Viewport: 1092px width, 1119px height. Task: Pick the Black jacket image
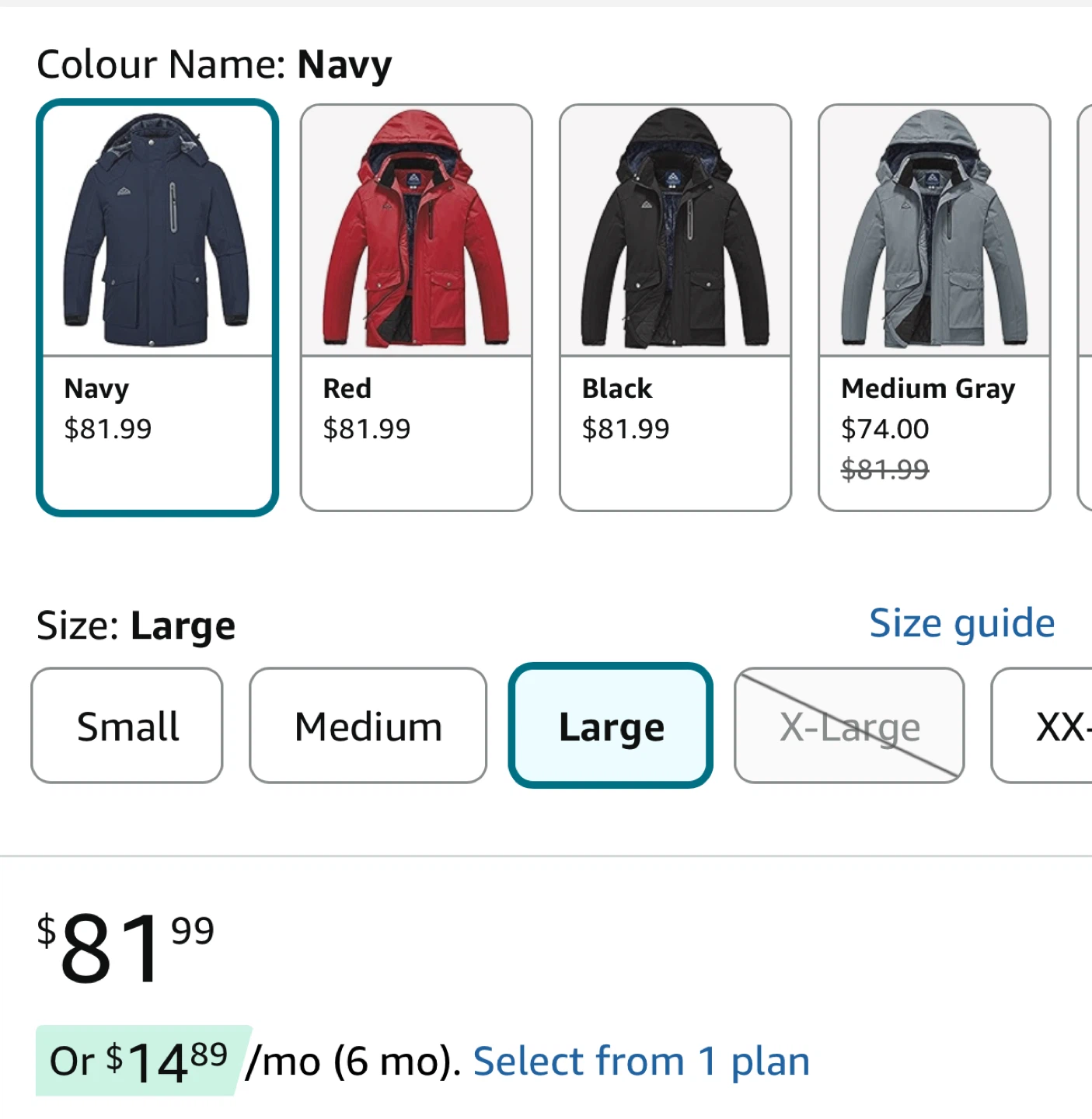(x=675, y=231)
